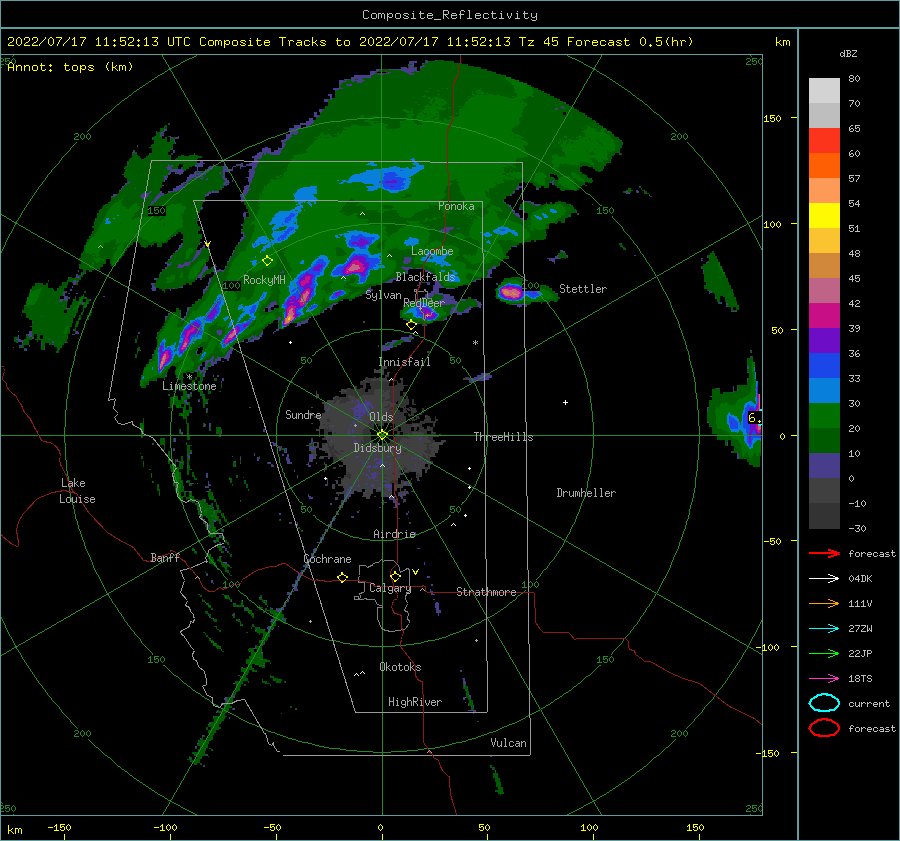This screenshot has width=900, height=841.
Task: Click the Cochrane town label
Action: pos(327,559)
